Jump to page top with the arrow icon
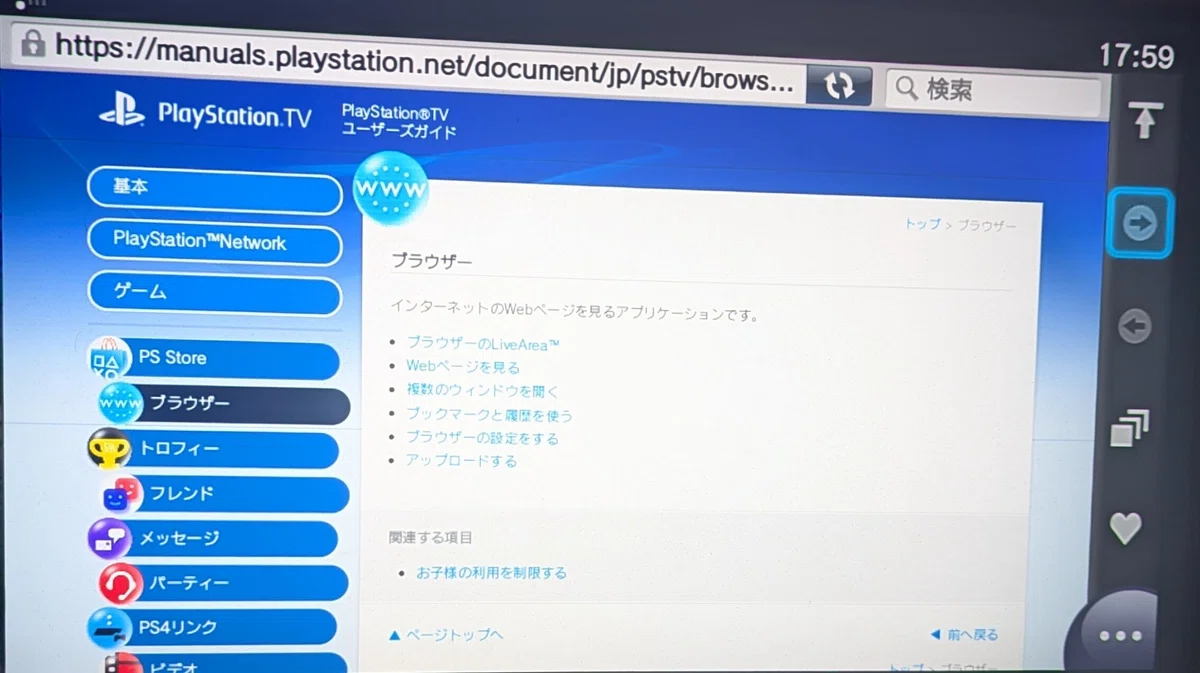 tap(1145, 121)
